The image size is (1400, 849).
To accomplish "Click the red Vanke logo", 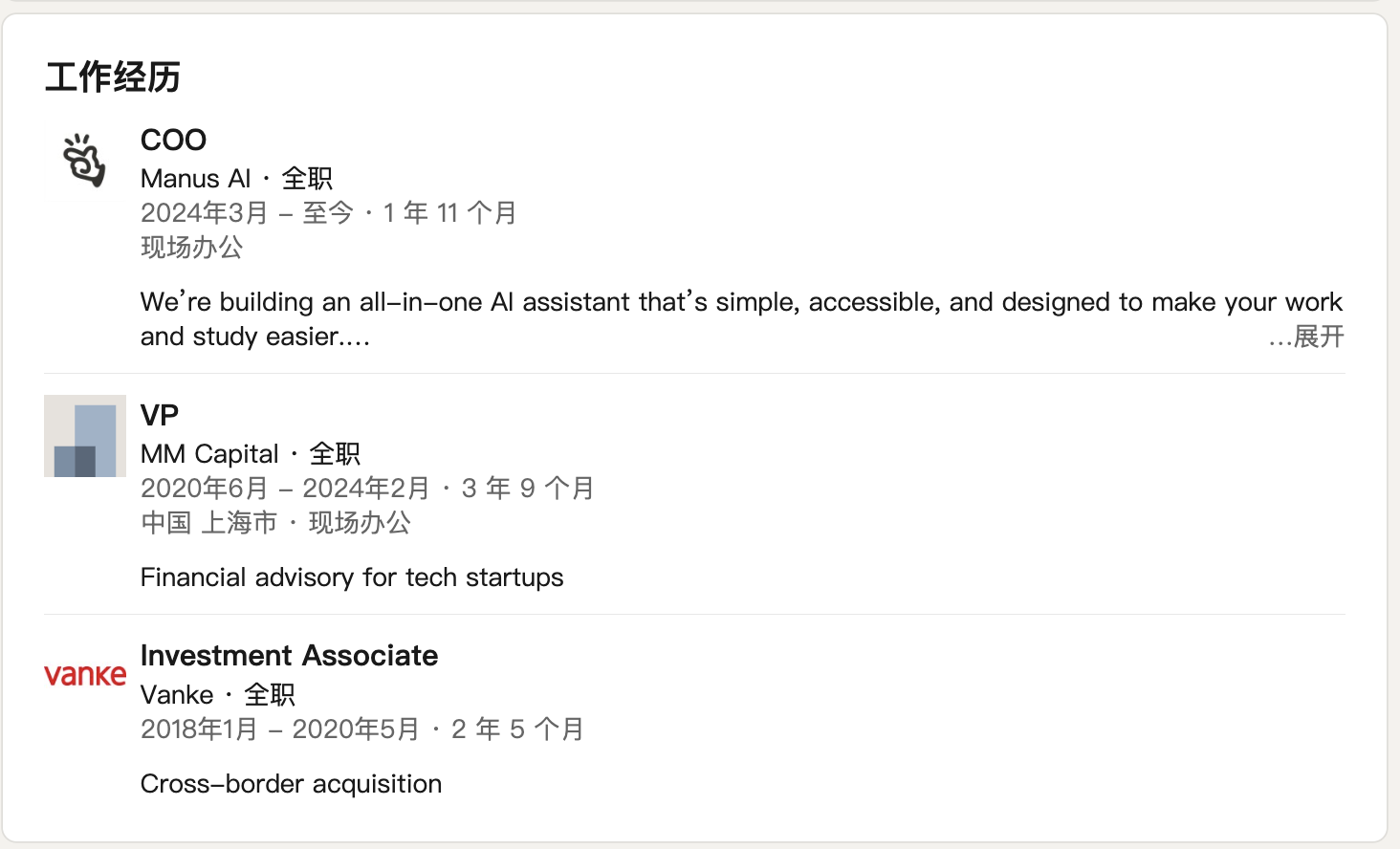I will [x=85, y=675].
